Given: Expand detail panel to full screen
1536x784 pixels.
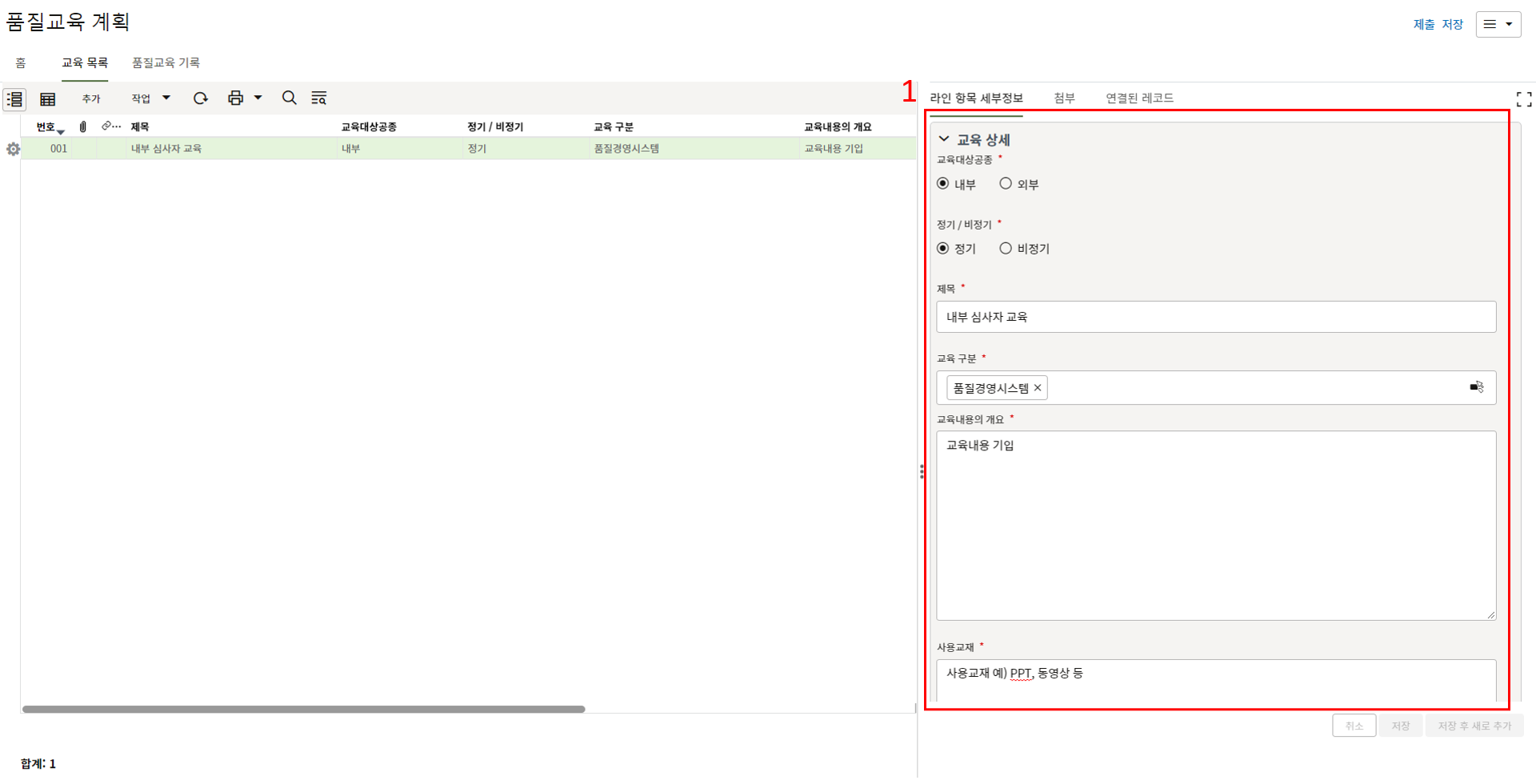Looking at the screenshot, I should tap(1523, 99).
